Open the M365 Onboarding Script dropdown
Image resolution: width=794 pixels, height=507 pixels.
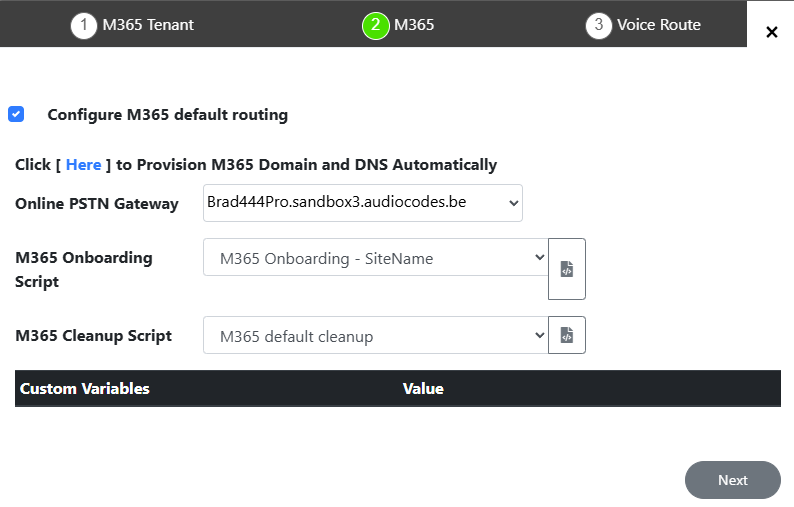375,258
